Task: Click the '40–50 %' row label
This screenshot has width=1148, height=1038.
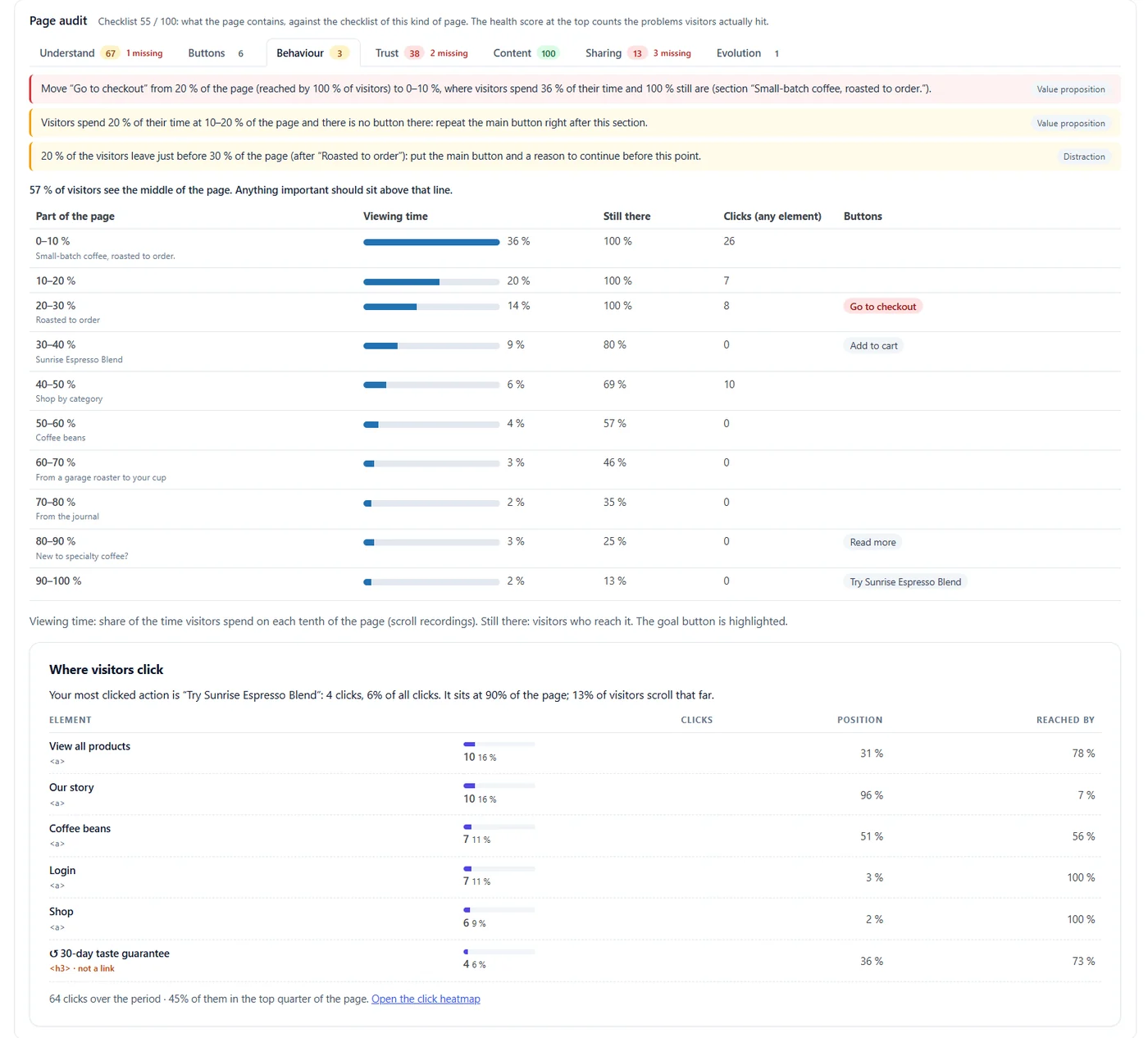Action: (x=56, y=385)
